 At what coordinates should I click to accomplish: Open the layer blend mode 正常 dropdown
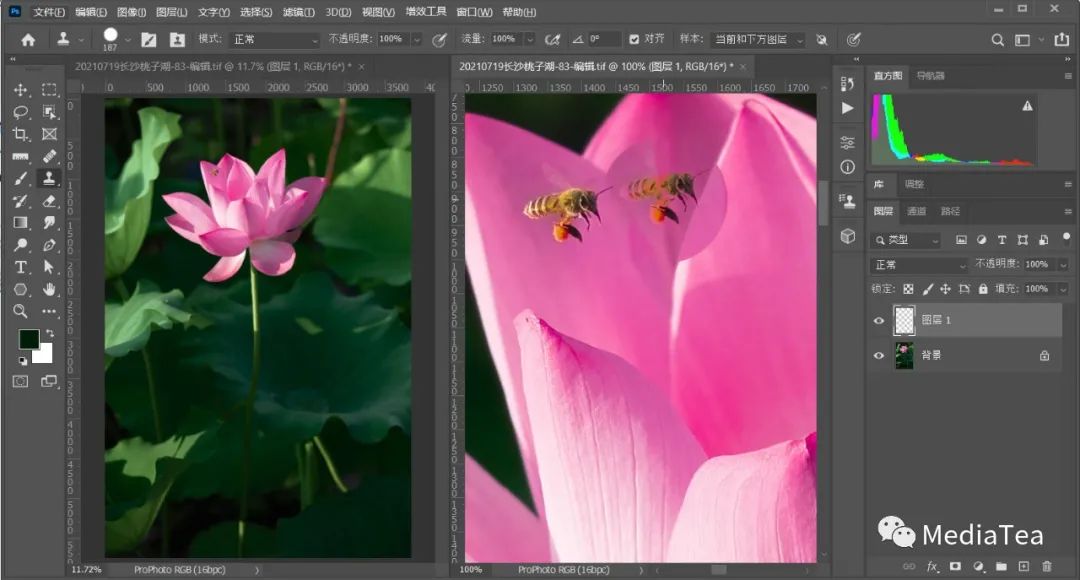tap(920, 265)
